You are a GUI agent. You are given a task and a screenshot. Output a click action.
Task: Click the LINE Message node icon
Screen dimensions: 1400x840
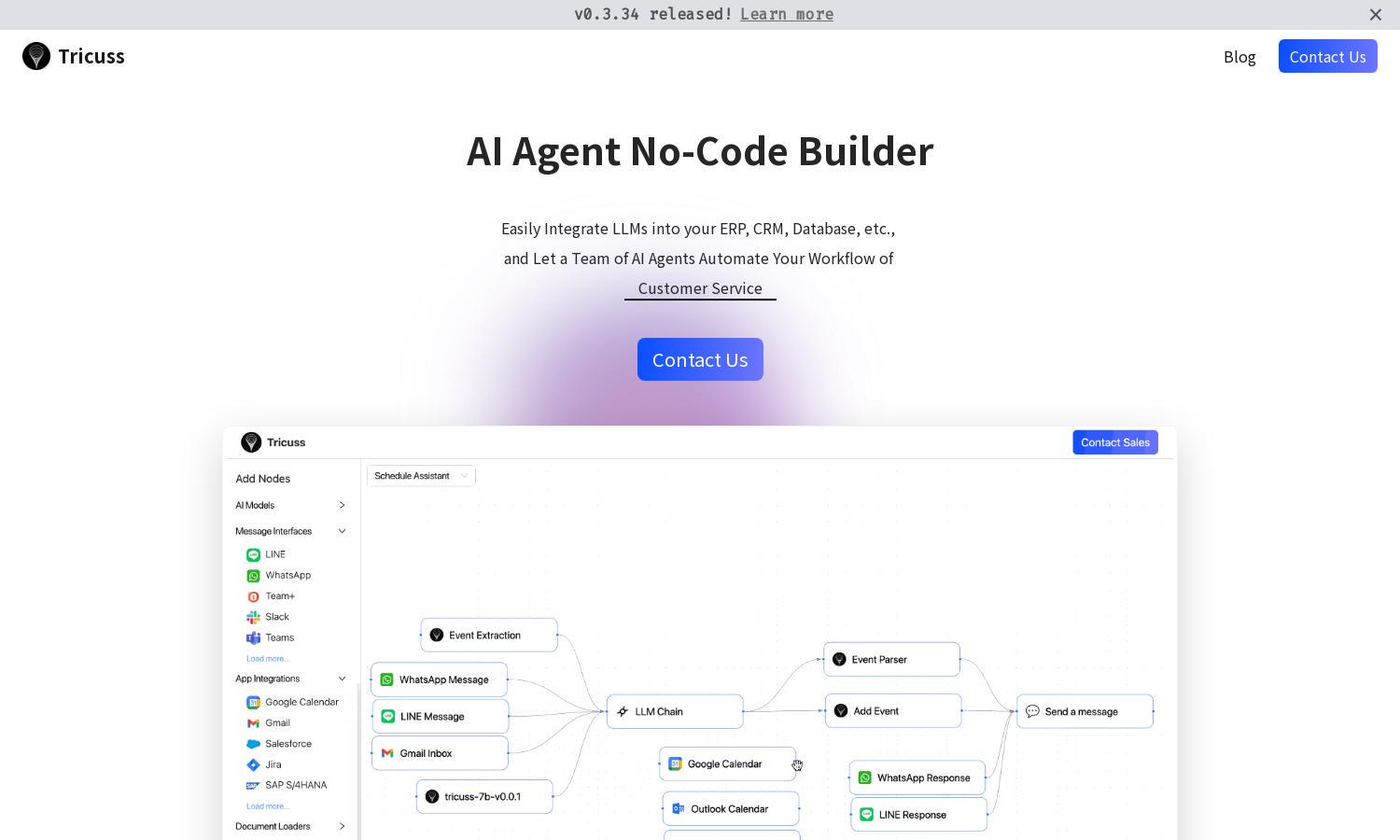(x=387, y=716)
